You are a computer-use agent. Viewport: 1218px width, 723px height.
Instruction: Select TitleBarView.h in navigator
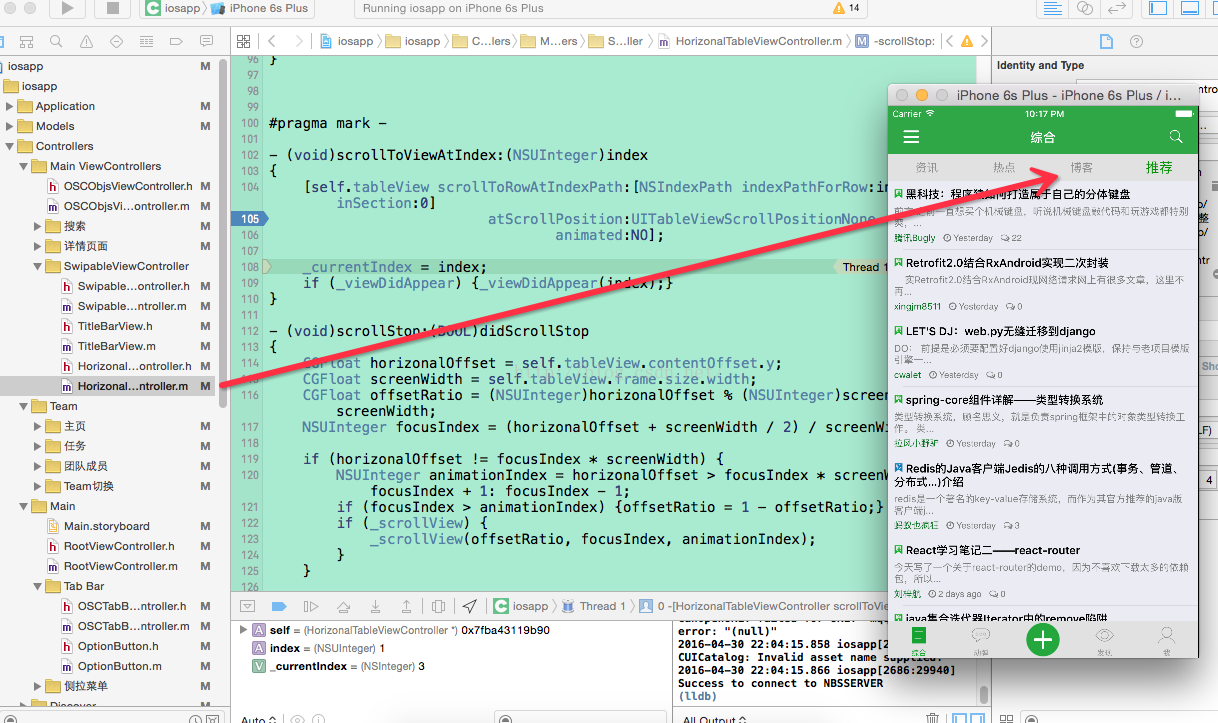(115, 326)
